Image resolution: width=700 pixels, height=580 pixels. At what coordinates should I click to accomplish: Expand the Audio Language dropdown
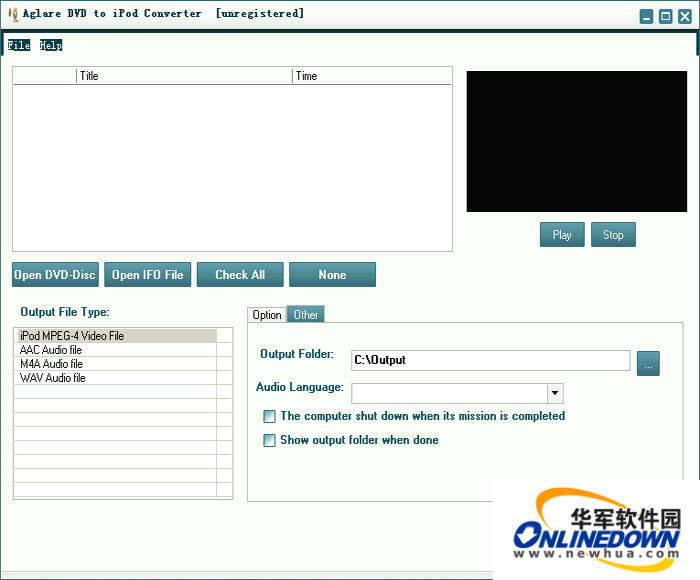(555, 393)
